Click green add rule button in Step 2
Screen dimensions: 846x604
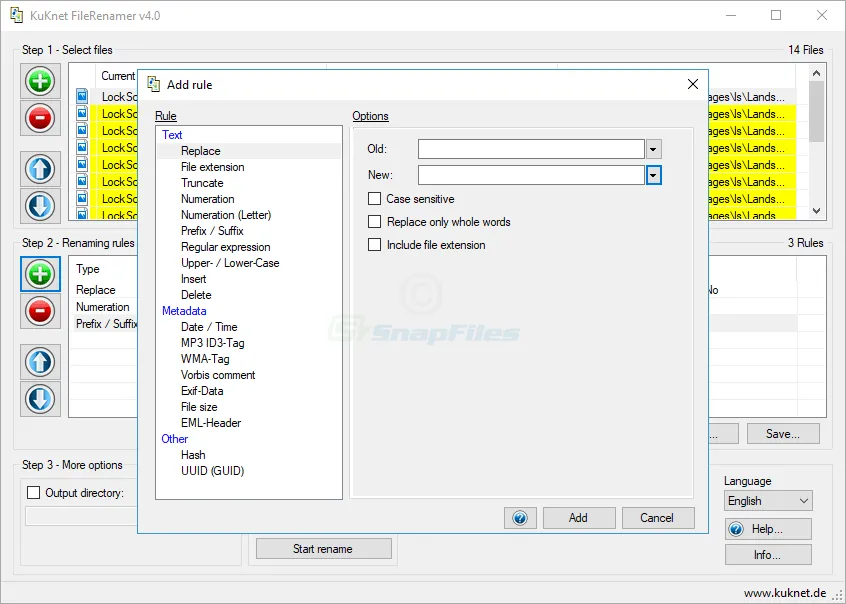(x=40, y=274)
